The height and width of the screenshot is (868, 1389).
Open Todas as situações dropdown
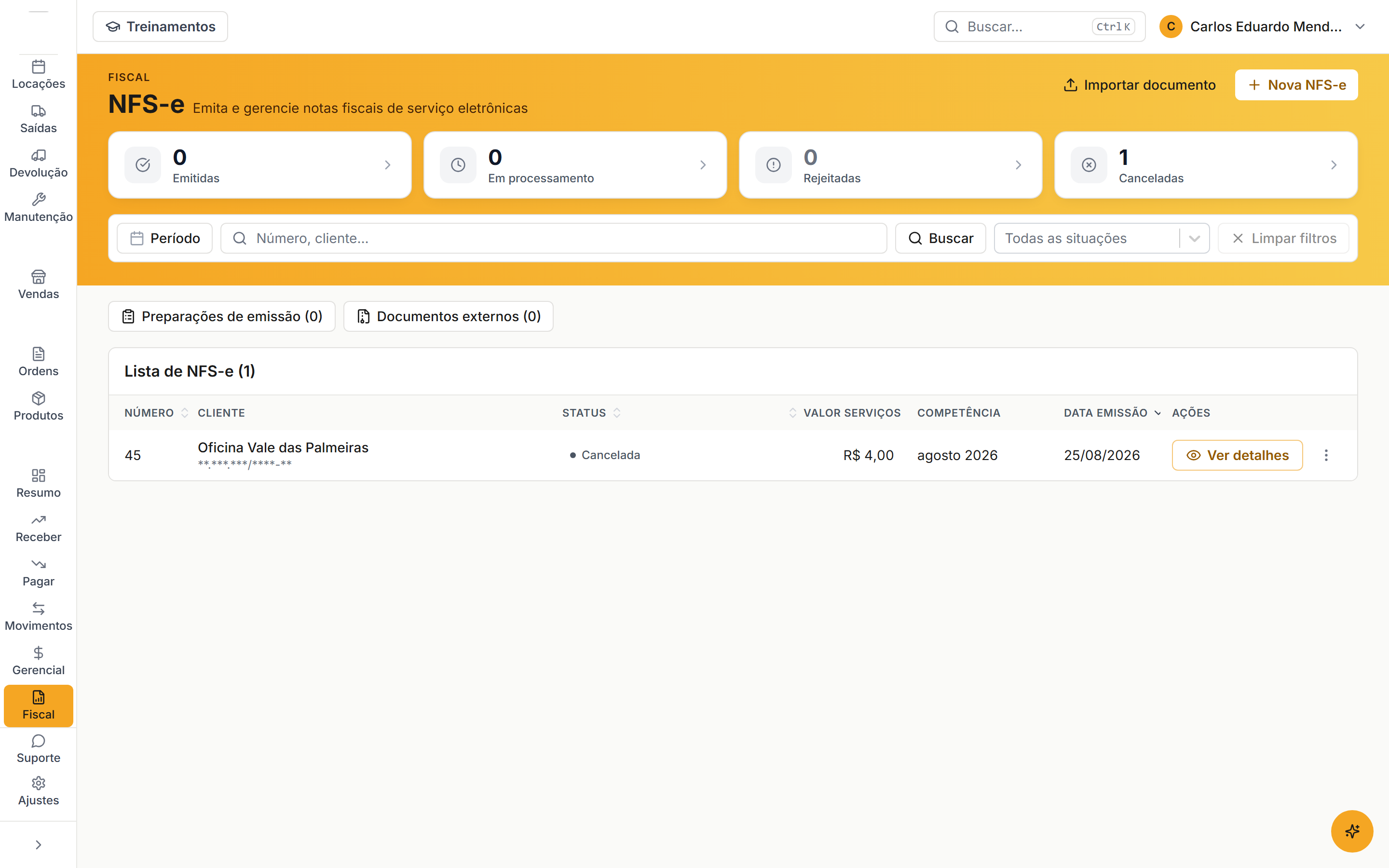pyautogui.click(x=1102, y=238)
